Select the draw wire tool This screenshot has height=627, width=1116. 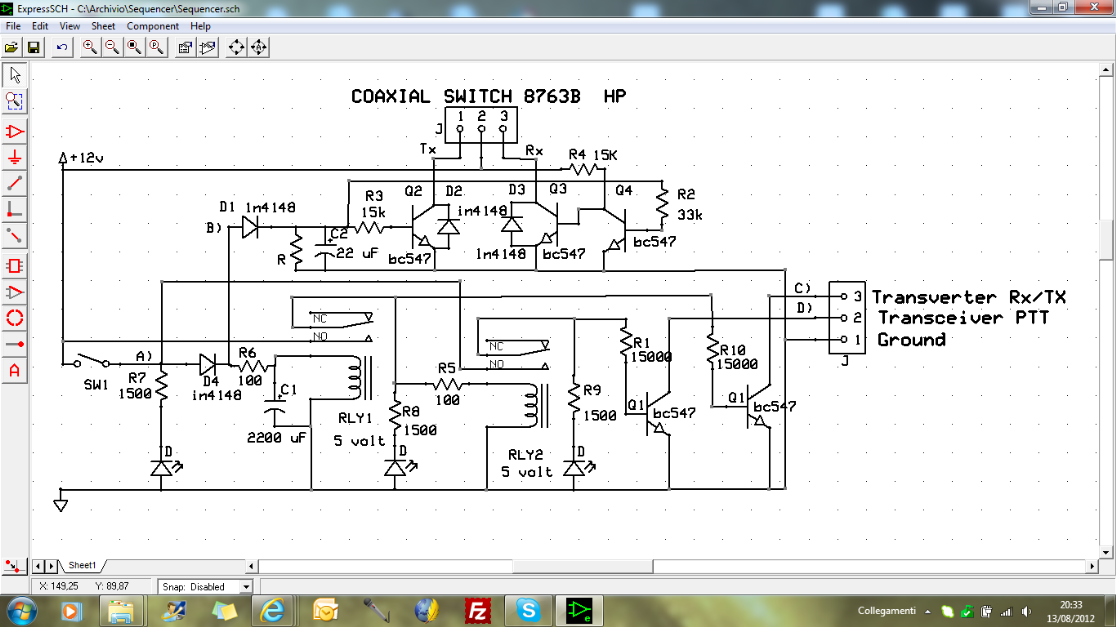pyautogui.click(x=14, y=184)
